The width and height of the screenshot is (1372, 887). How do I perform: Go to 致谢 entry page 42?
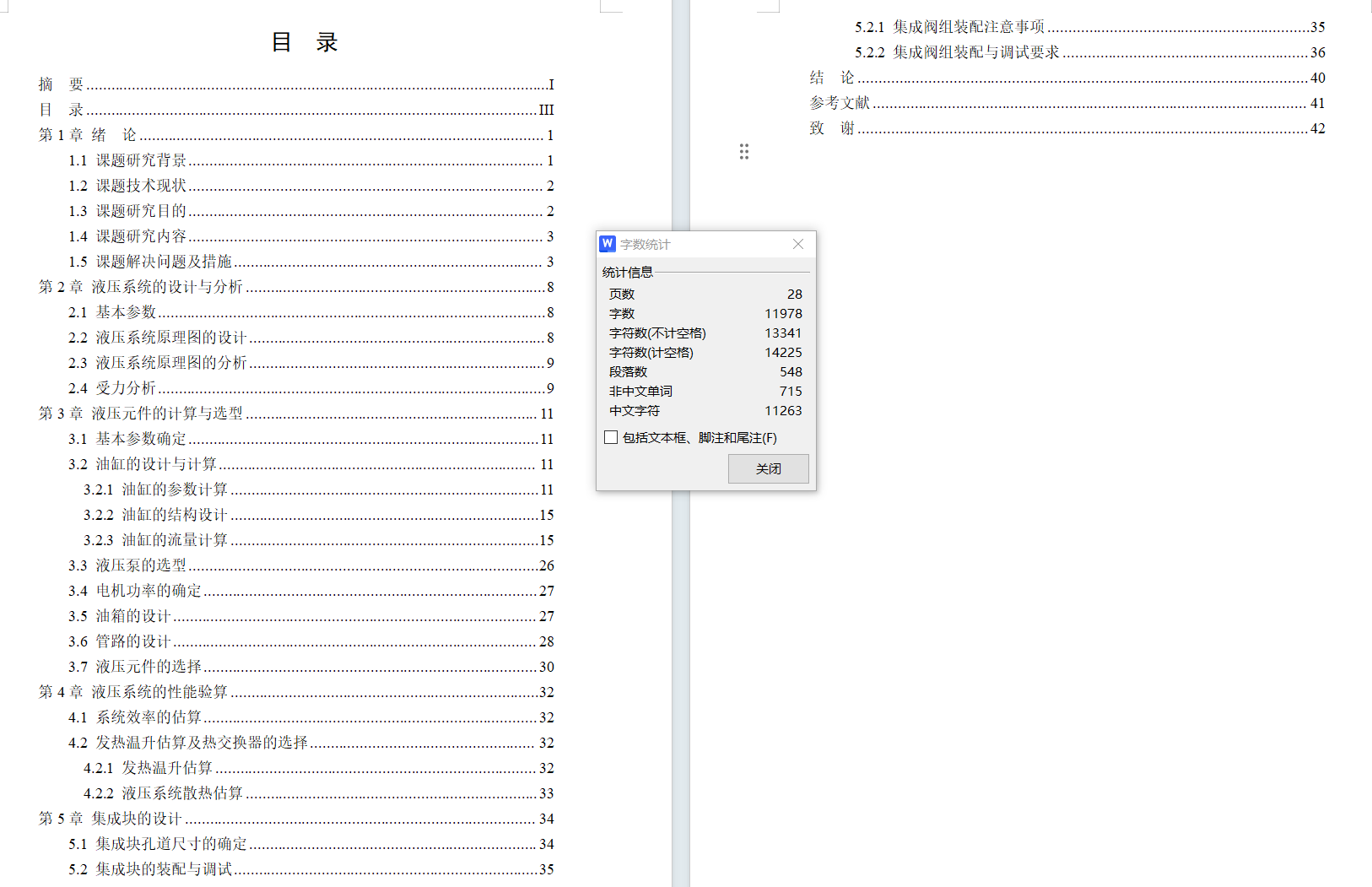click(x=1067, y=128)
